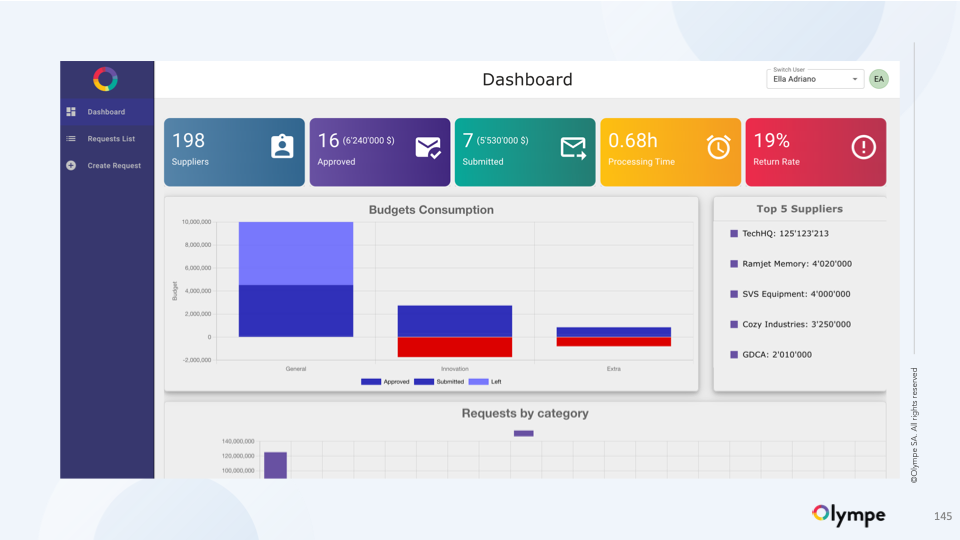
Task: Click the Create Request plus icon
Action: [x=71, y=165]
